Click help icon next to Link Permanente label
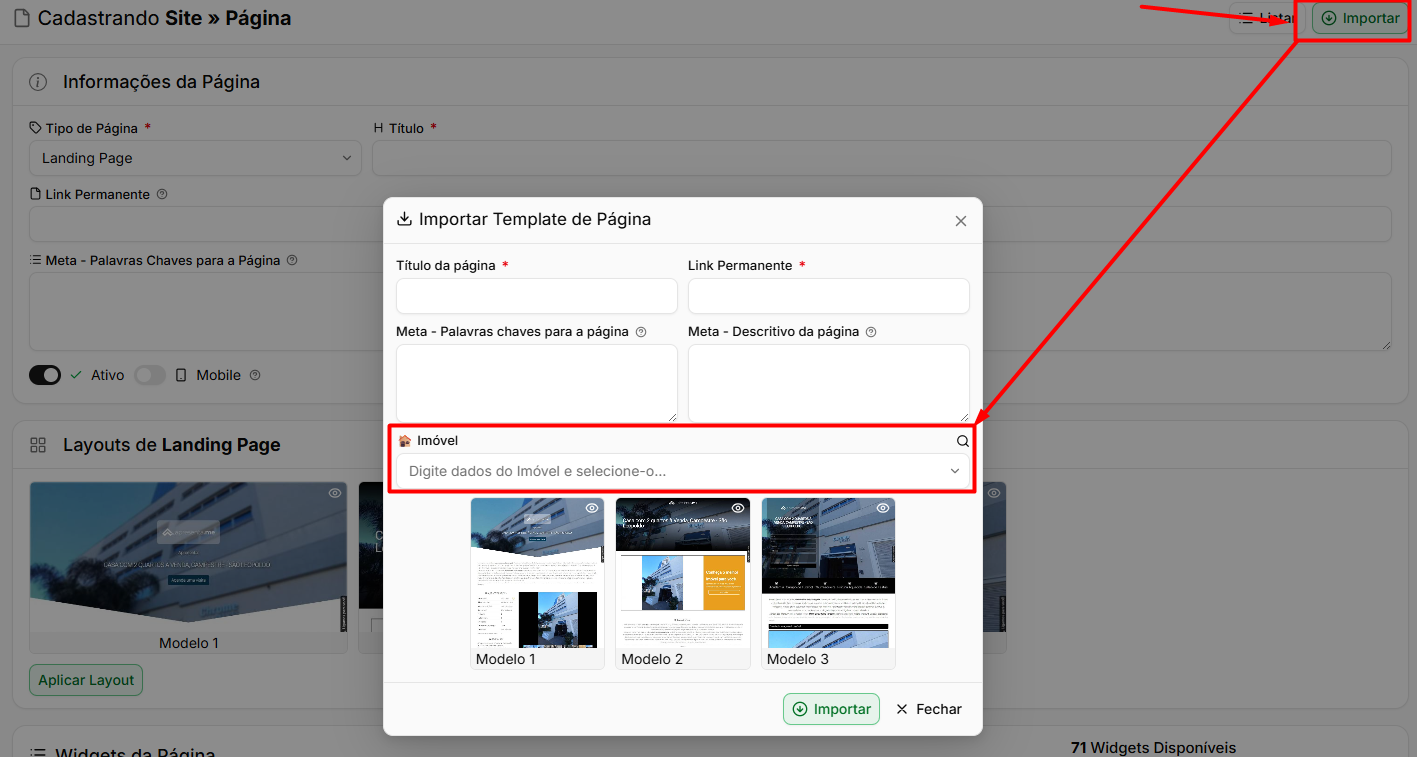This screenshot has height=757, width=1417. pyautogui.click(x=162, y=195)
